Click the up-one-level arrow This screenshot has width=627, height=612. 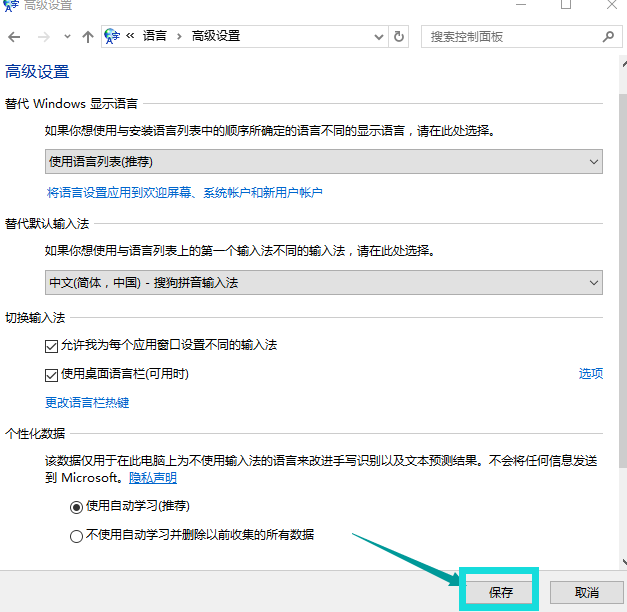(x=87, y=37)
